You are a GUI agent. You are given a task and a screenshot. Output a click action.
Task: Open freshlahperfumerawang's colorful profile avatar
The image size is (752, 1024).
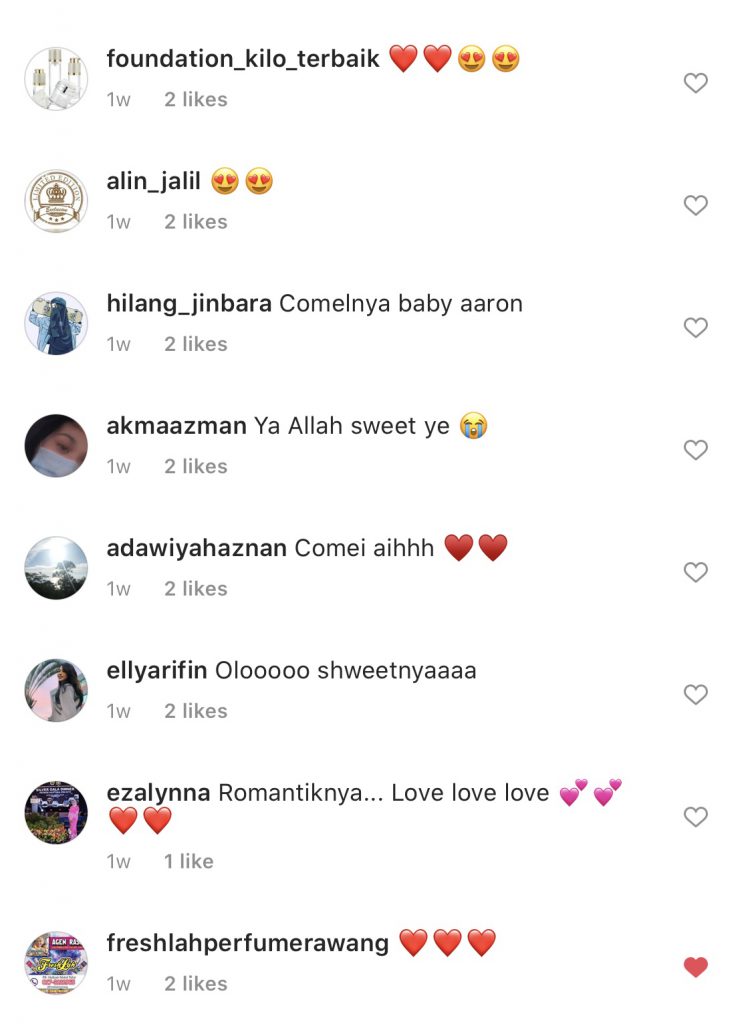point(56,963)
